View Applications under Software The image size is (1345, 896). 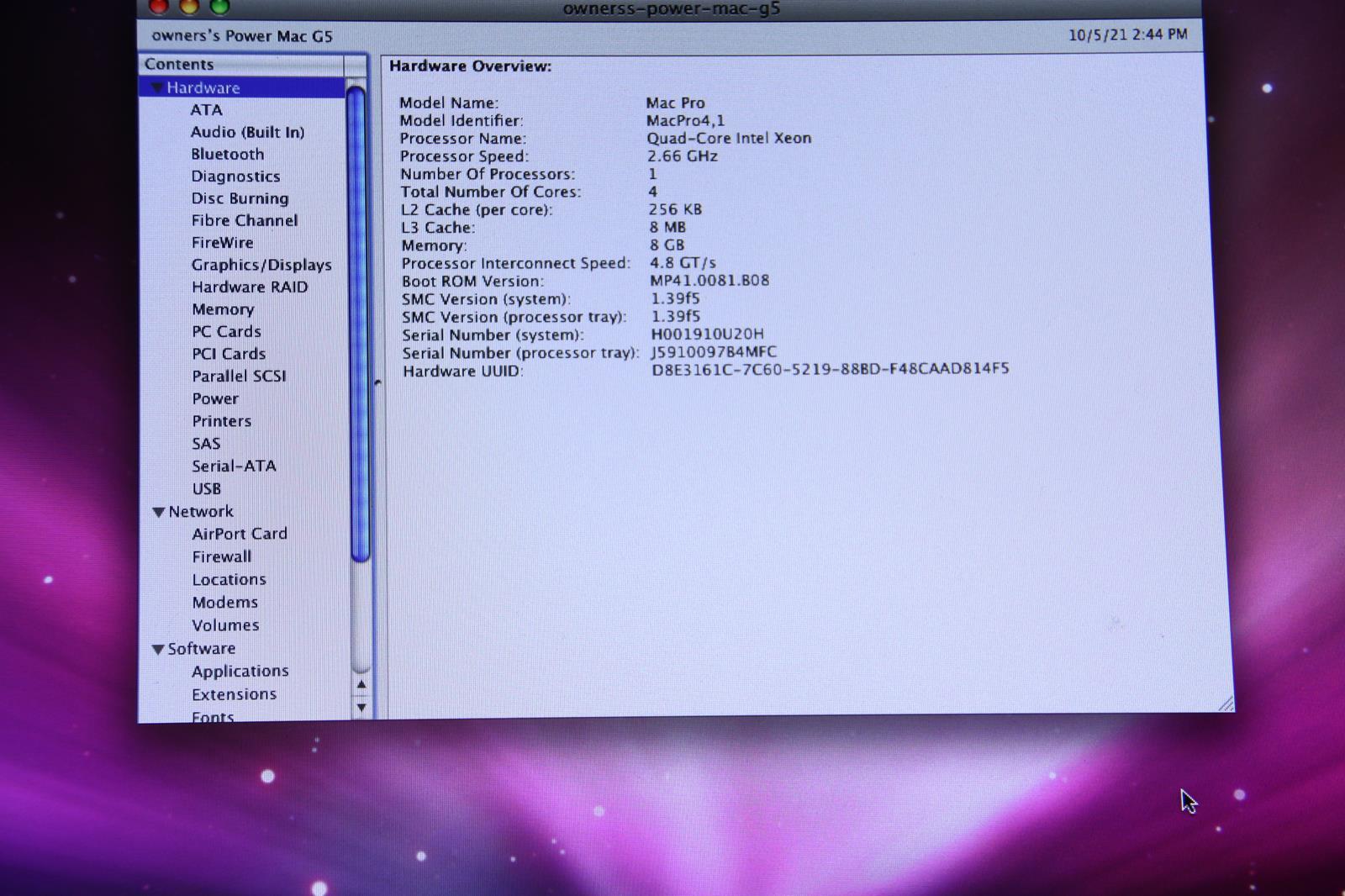click(x=240, y=671)
